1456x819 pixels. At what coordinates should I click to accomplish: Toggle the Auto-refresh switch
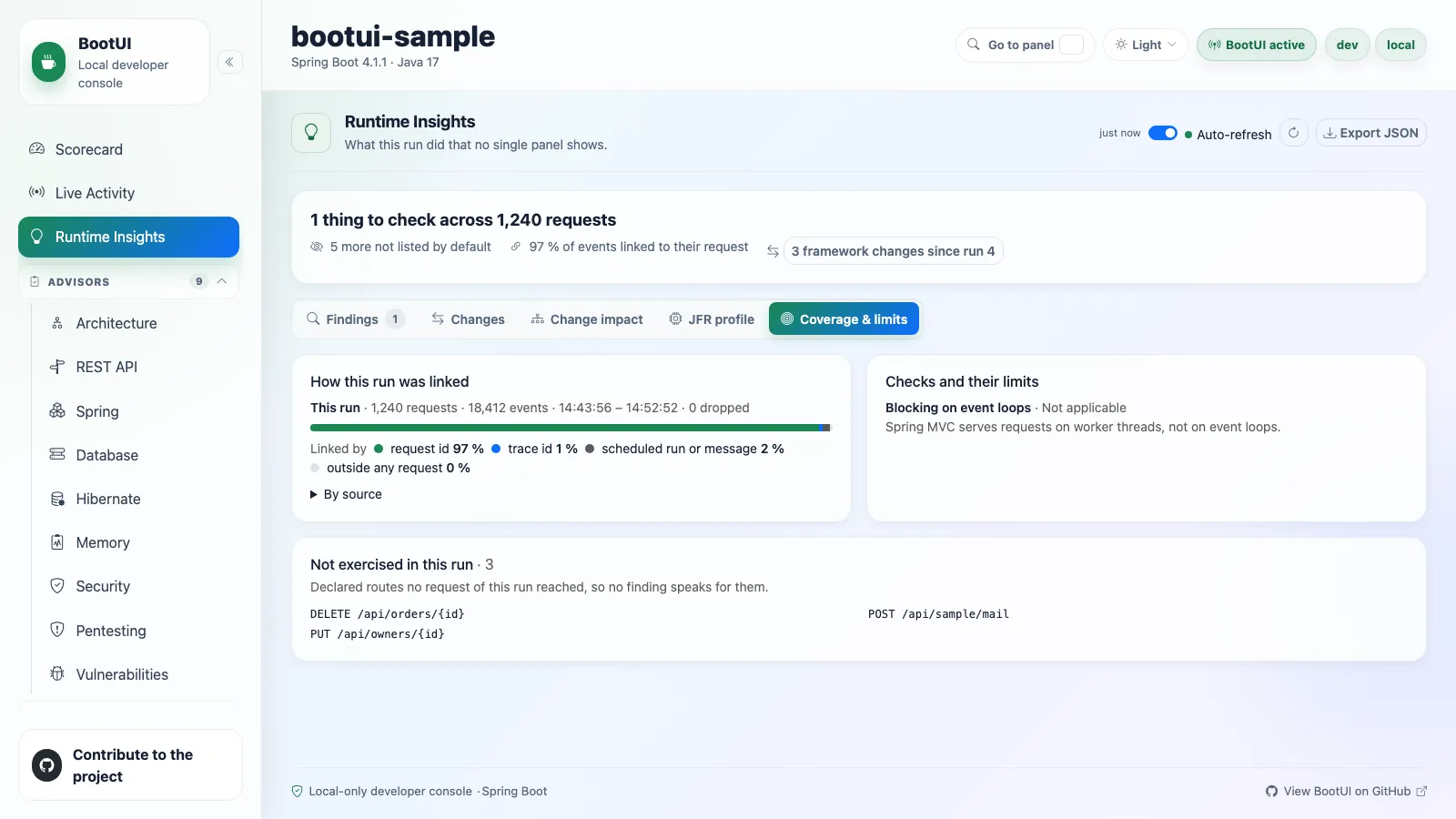tap(1163, 133)
